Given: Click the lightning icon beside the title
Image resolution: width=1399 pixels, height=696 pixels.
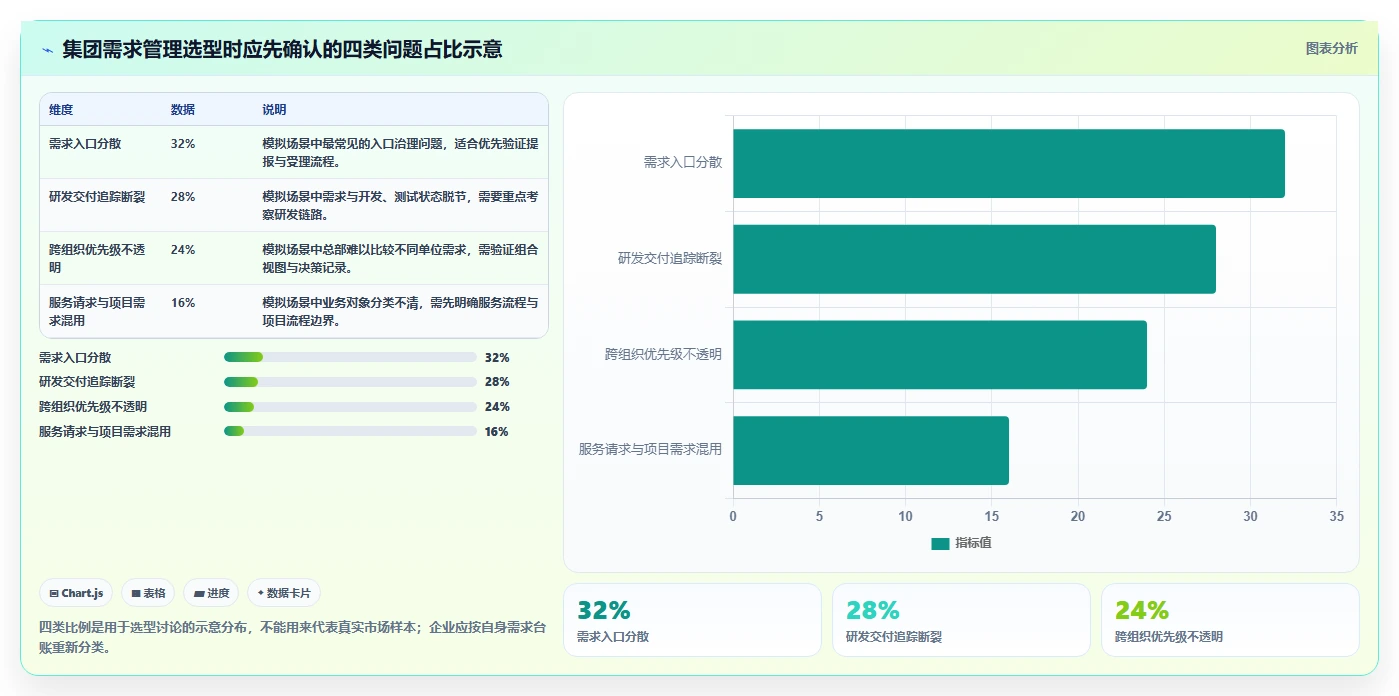Looking at the screenshot, I should tap(48, 49).
